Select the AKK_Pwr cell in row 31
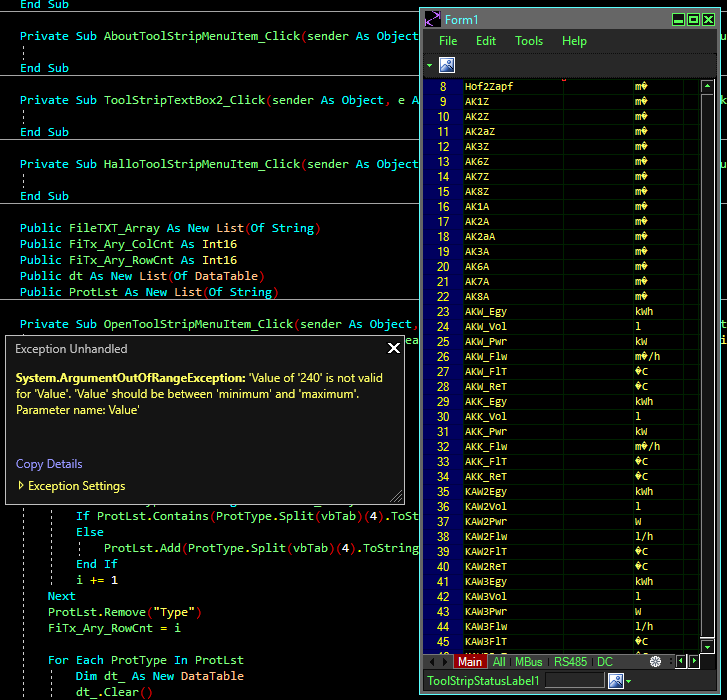727x700 pixels. [x=513, y=432]
